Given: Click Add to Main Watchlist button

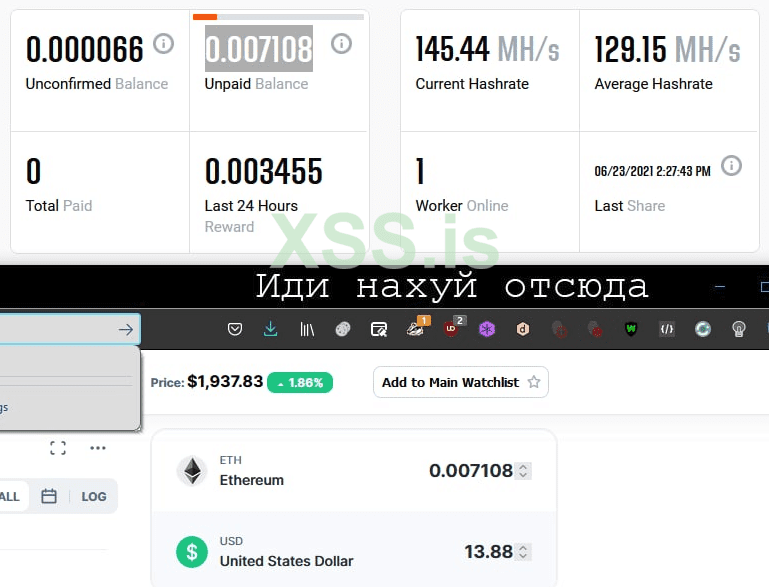Looking at the screenshot, I should coord(461,382).
